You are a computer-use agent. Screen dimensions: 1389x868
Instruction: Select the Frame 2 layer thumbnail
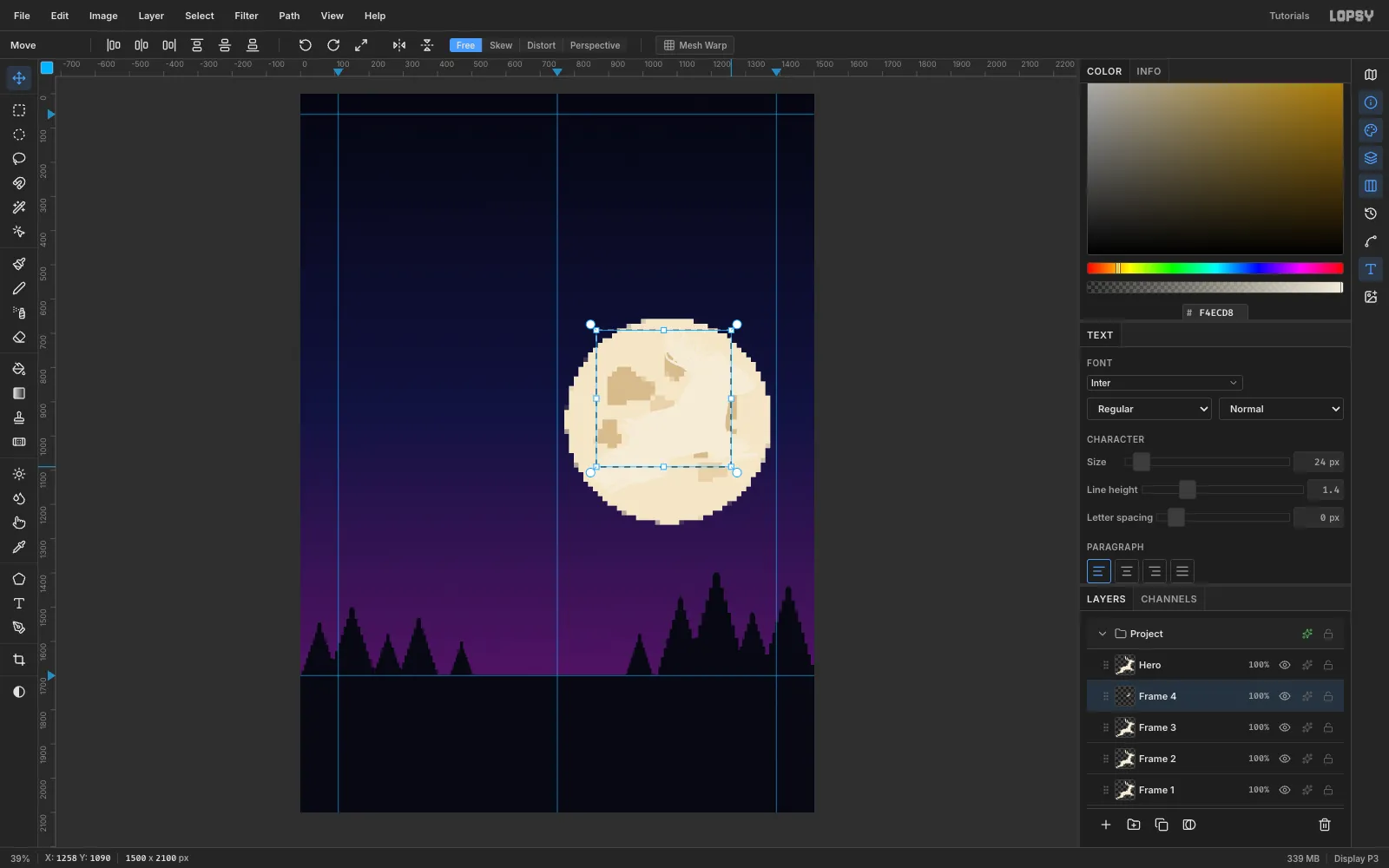click(1125, 759)
